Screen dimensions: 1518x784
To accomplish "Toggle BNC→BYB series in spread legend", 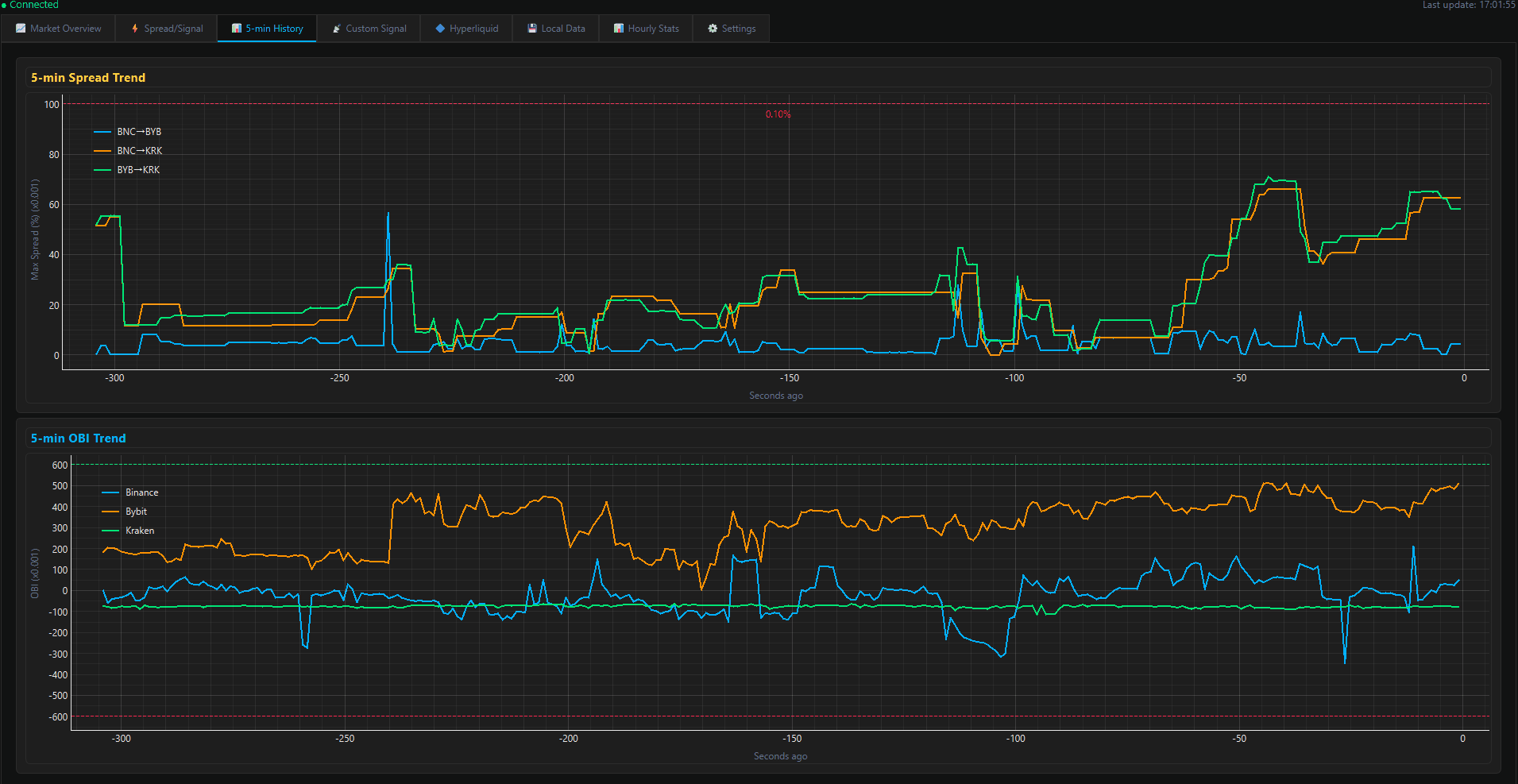I will (x=128, y=132).
